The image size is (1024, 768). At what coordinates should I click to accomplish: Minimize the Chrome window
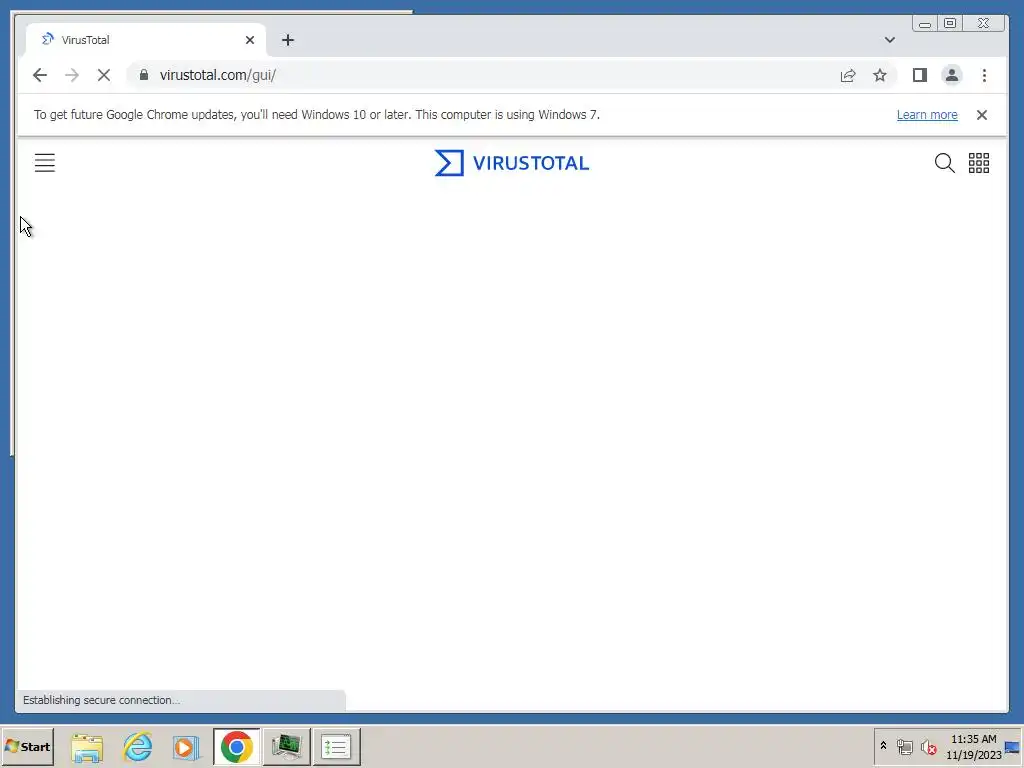coord(925,24)
